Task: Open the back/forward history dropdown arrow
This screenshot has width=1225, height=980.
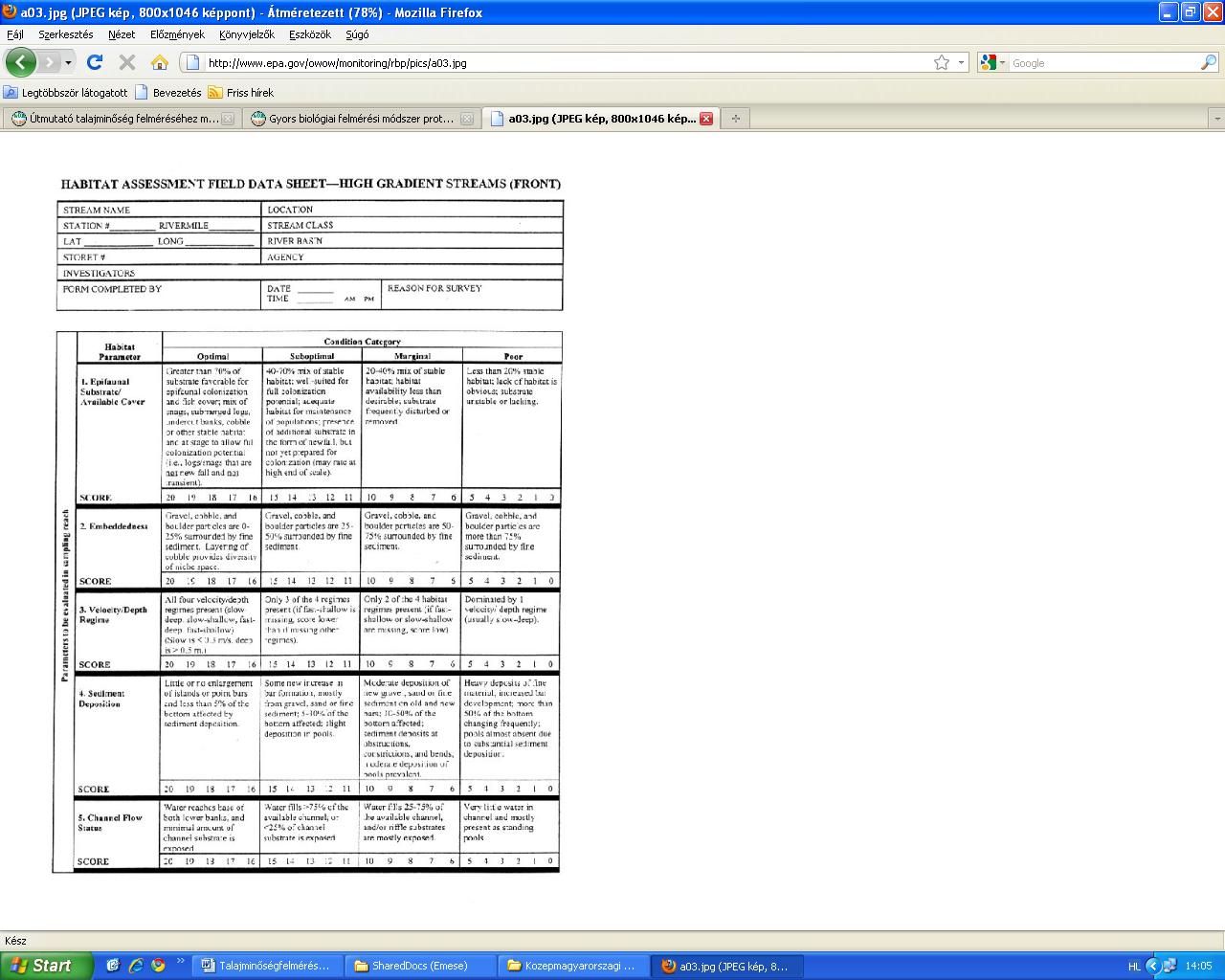Action: (x=68, y=63)
